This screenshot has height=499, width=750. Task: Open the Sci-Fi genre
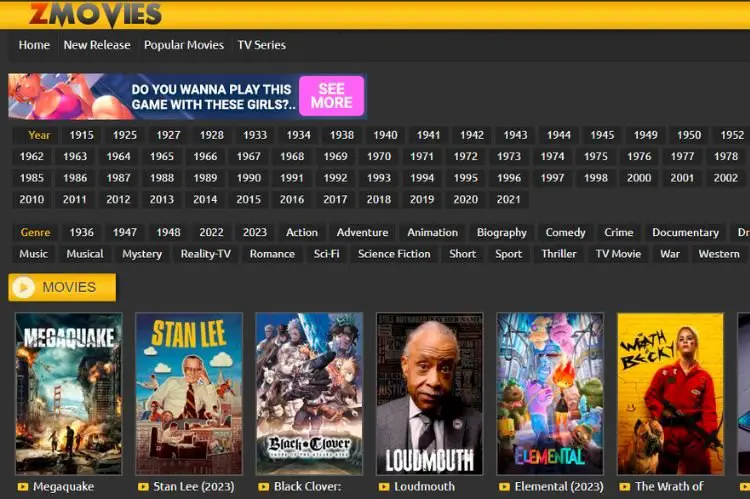tap(327, 254)
